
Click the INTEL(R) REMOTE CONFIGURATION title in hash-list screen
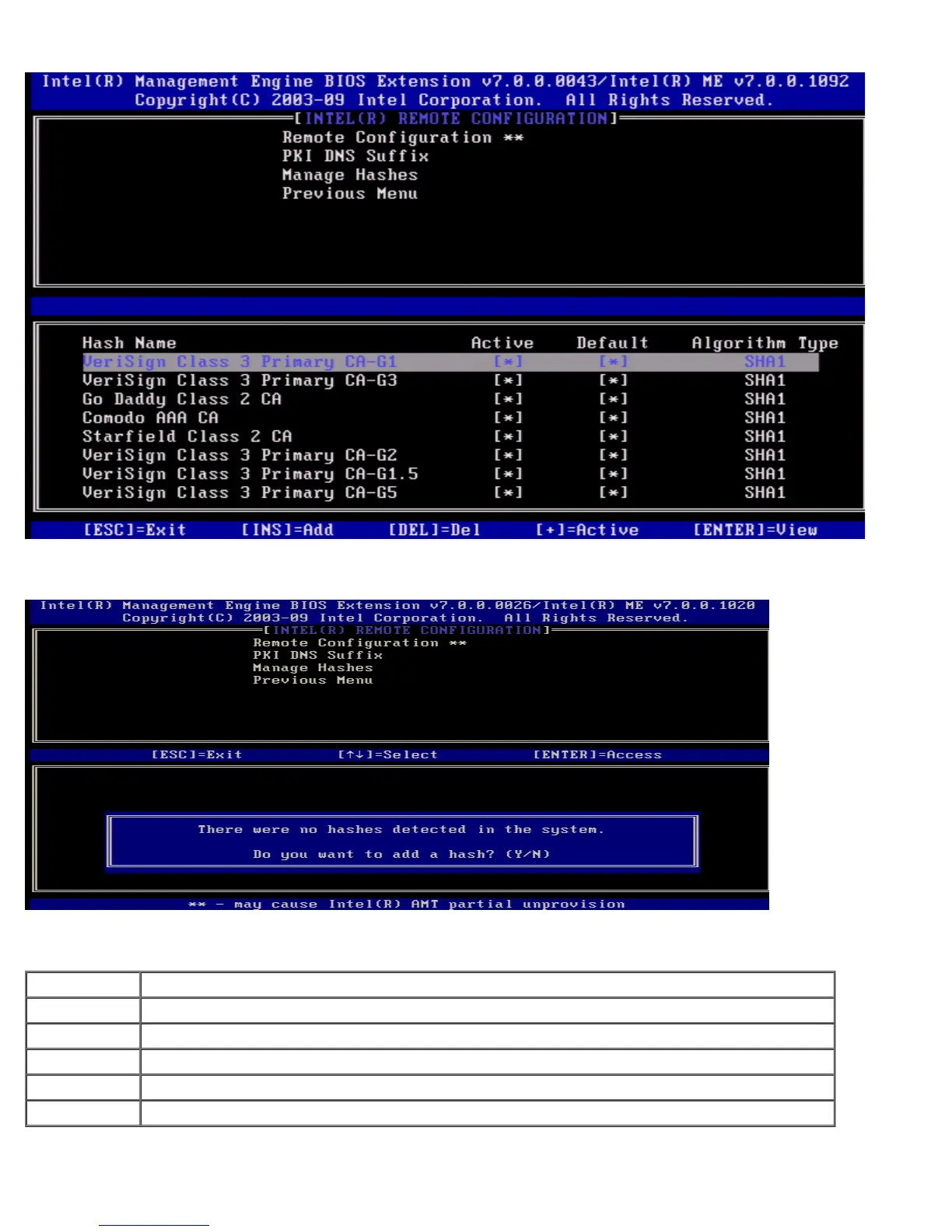pos(456,118)
